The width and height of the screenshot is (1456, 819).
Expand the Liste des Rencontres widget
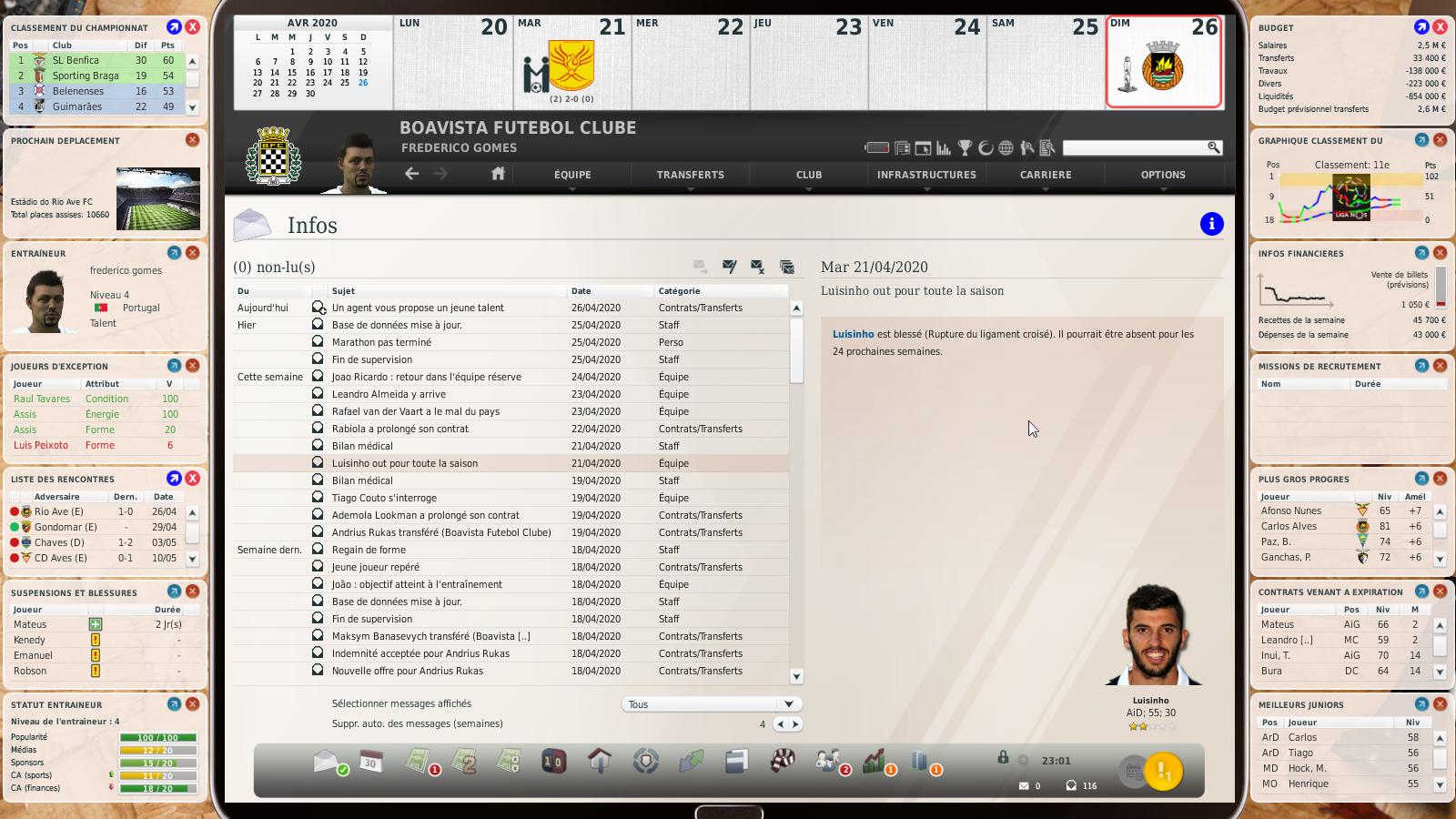click(x=174, y=479)
